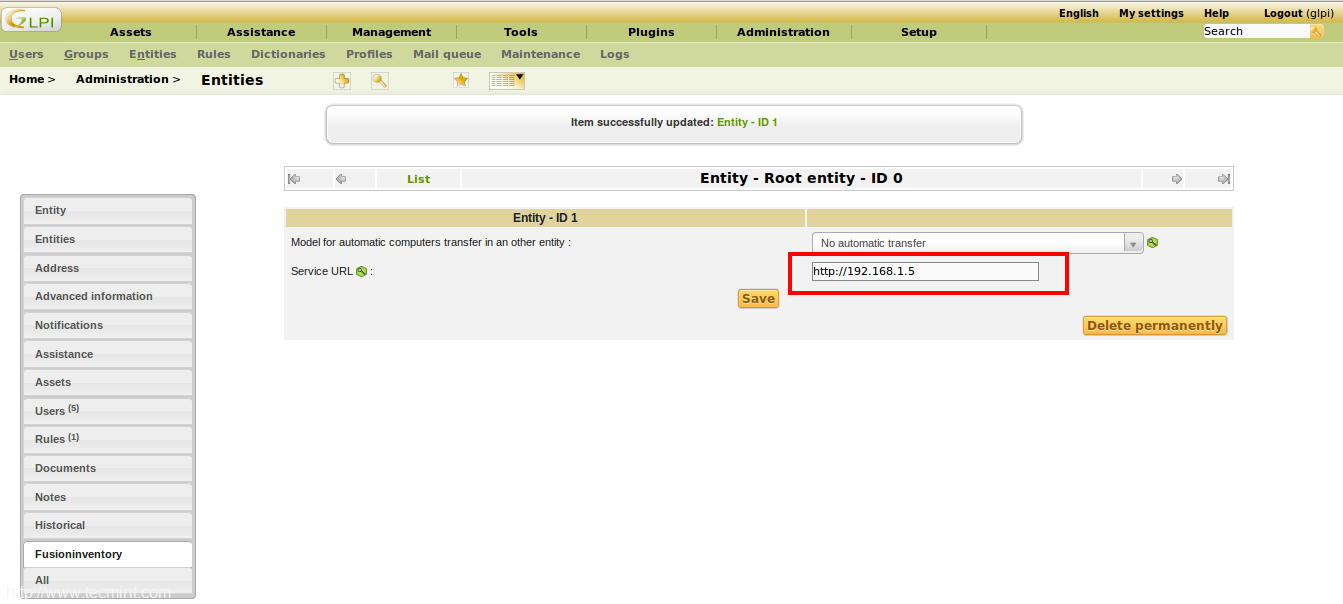
Task: Click Entities breadcrumb title
Action: click(232, 80)
